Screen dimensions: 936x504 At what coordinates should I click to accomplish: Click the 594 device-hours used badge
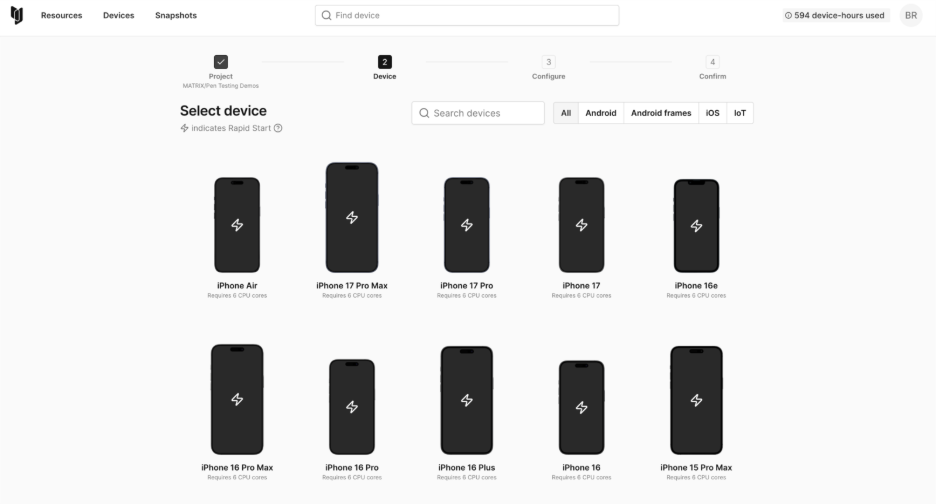click(834, 16)
